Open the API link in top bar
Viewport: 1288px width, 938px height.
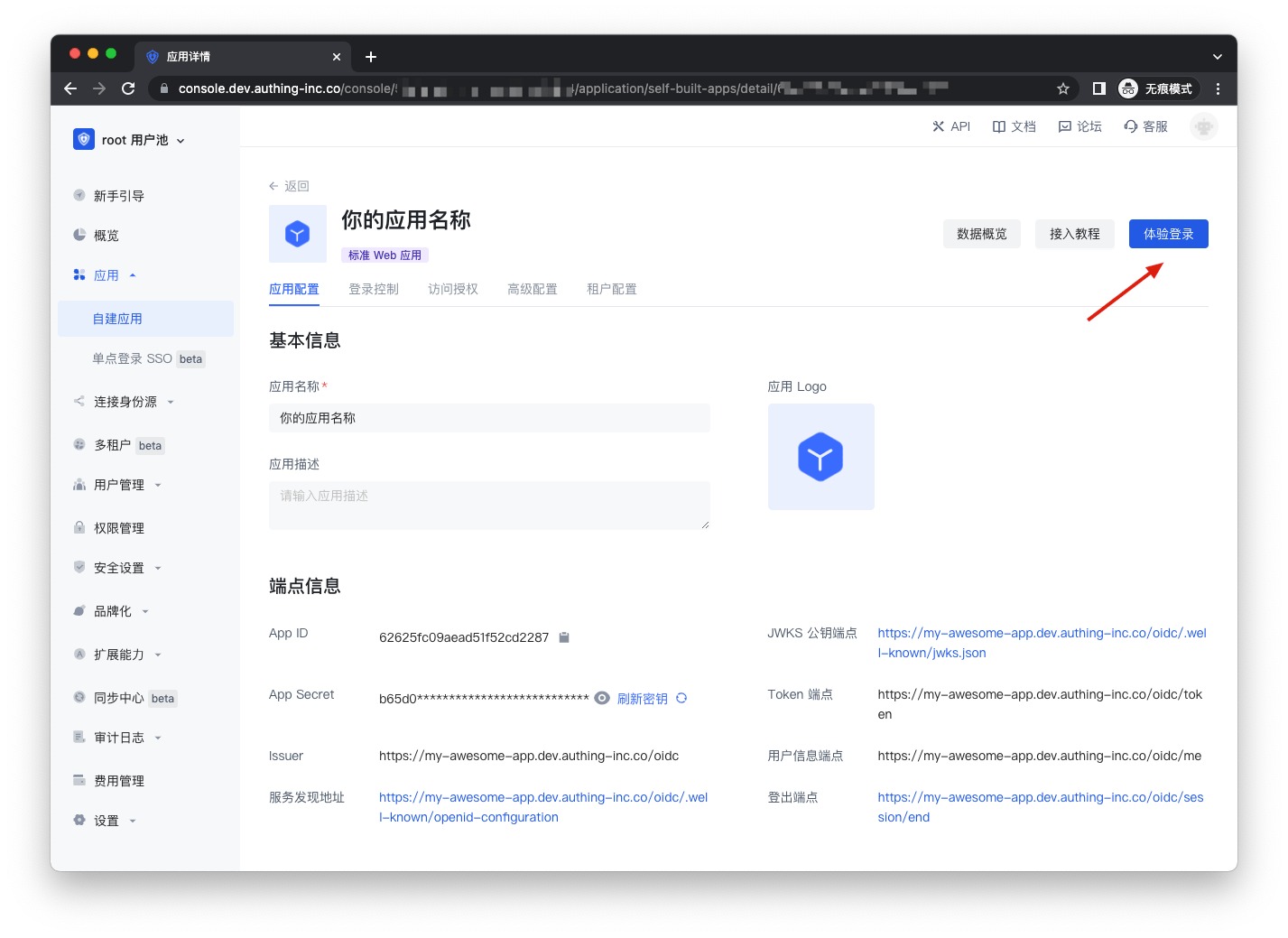951,126
